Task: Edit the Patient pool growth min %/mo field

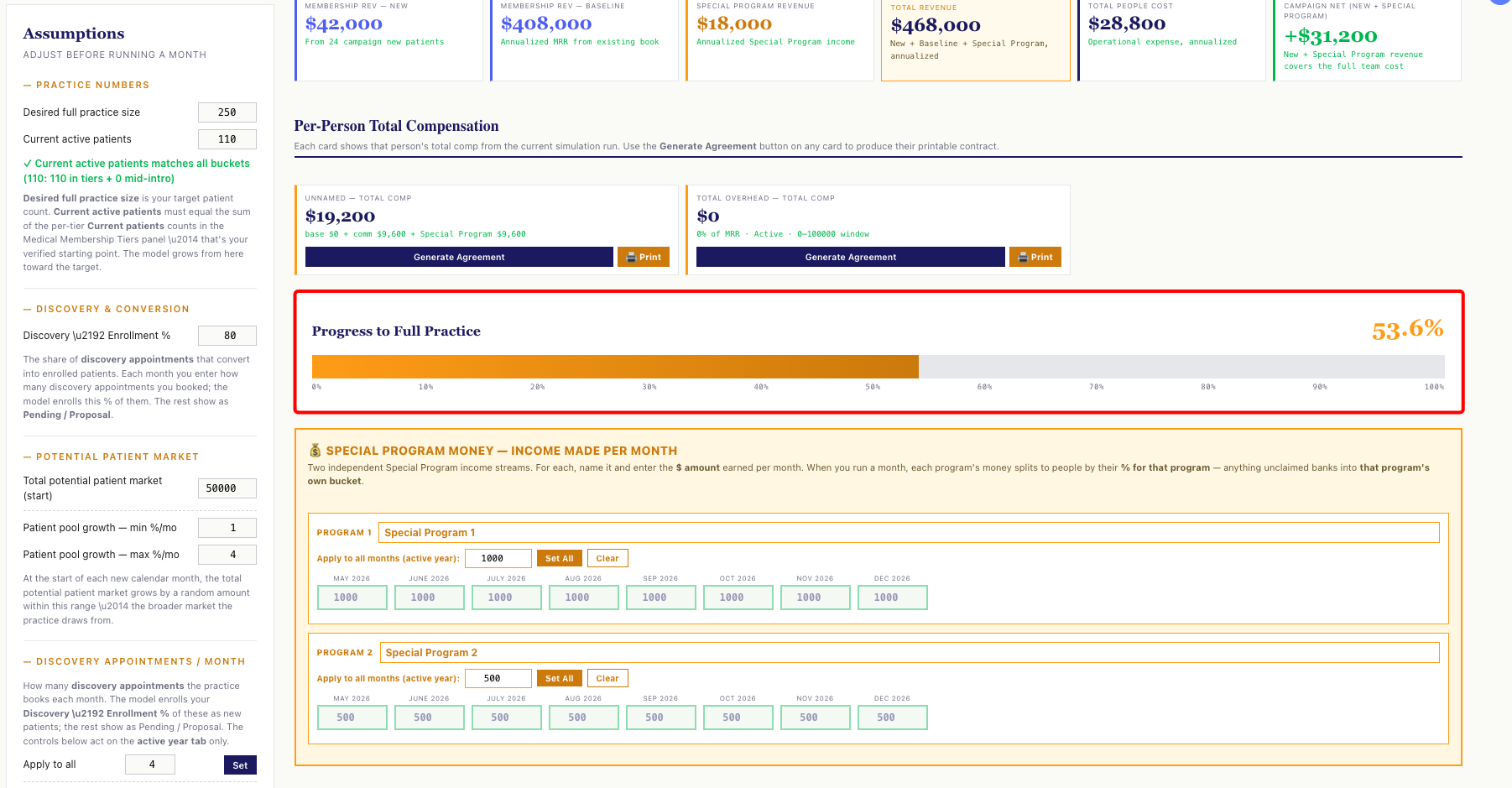Action: pyautogui.click(x=227, y=528)
